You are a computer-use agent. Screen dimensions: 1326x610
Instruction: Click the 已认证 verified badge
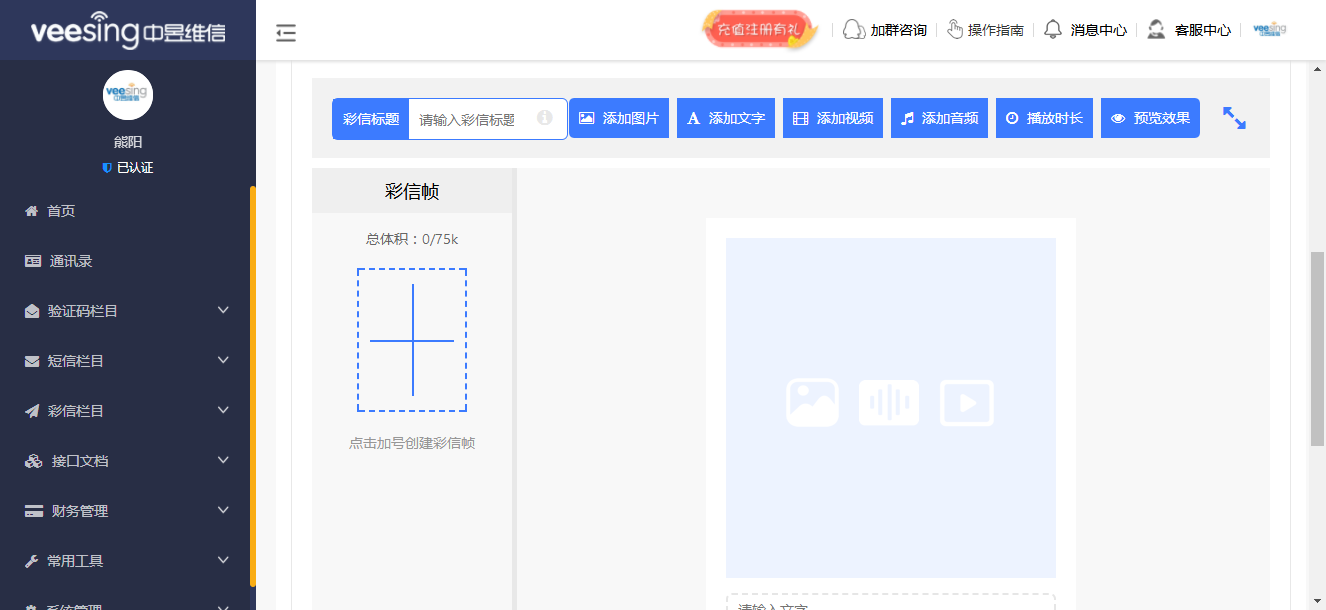point(128,168)
